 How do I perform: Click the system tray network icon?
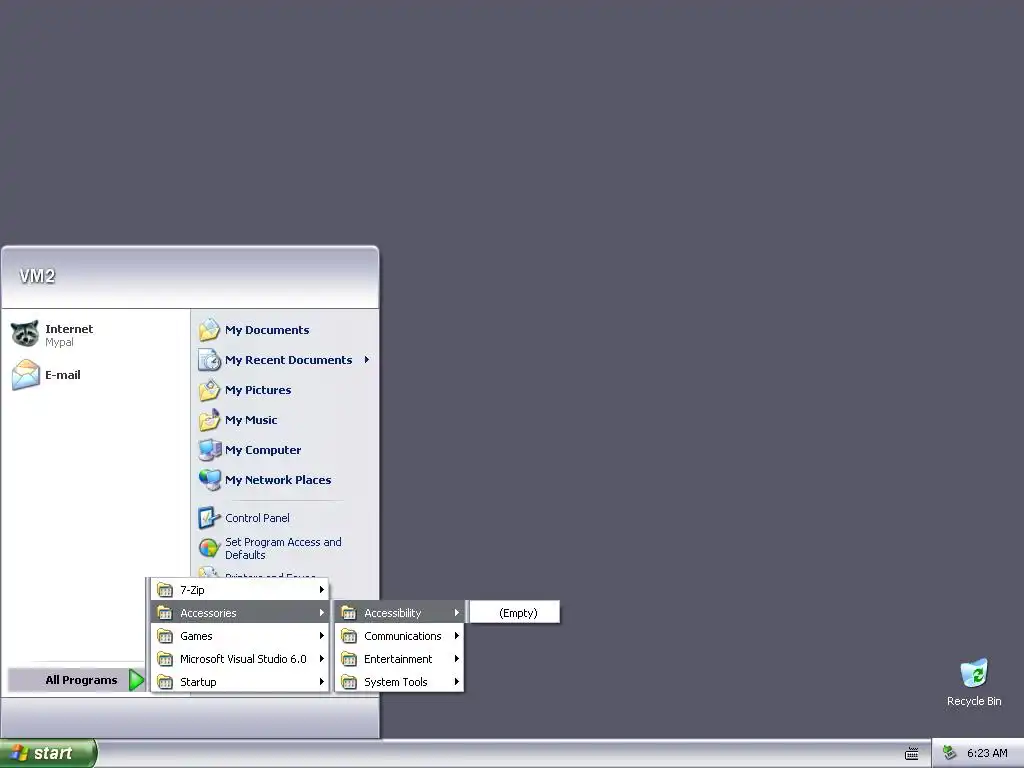click(950, 753)
